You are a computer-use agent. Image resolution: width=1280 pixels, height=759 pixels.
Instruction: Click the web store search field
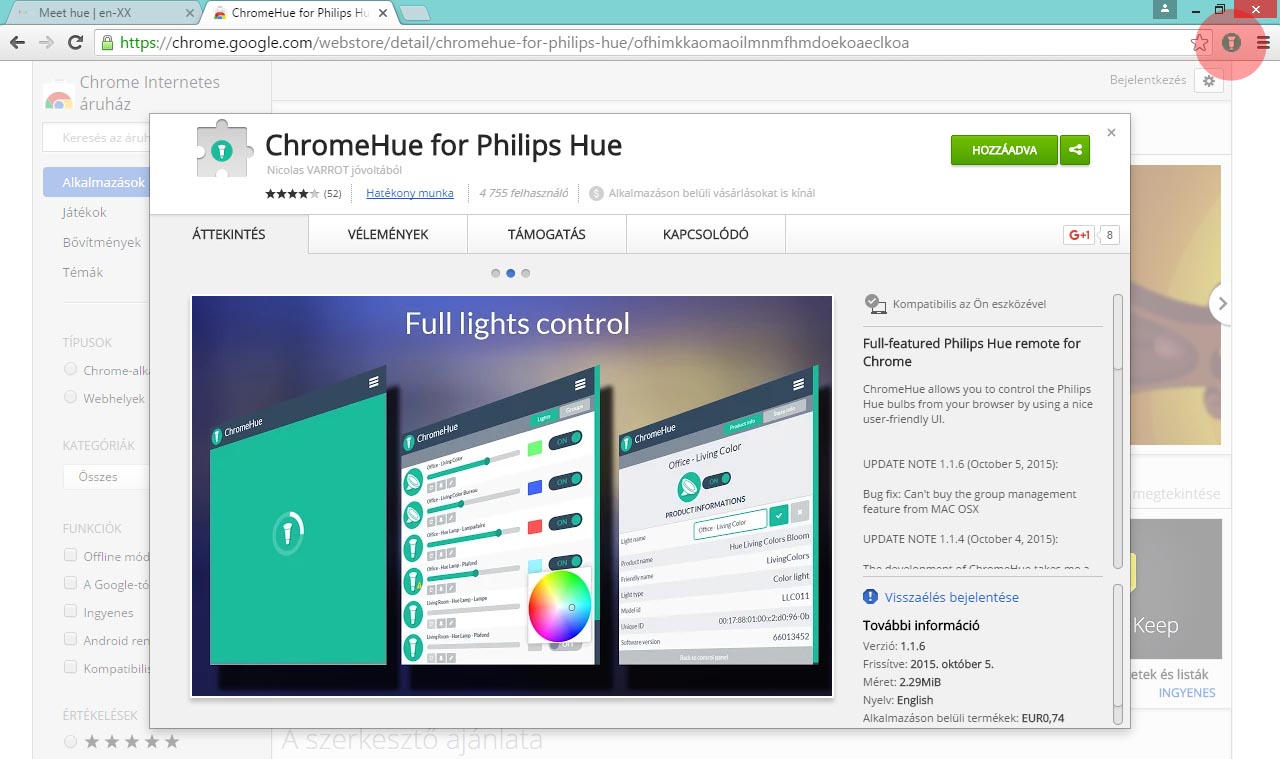[x=96, y=137]
